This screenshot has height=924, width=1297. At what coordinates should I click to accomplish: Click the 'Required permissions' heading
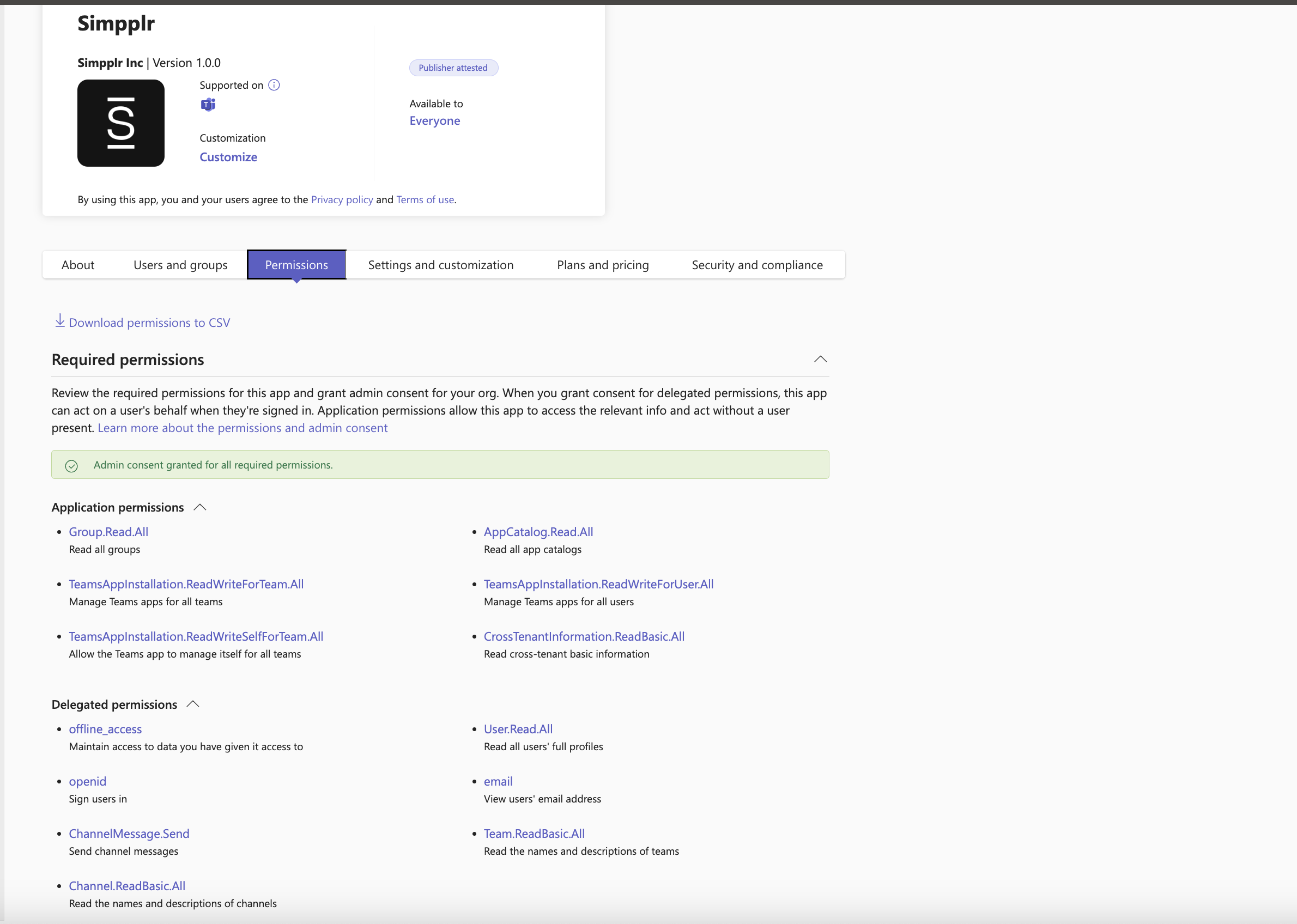coord(128,360)
